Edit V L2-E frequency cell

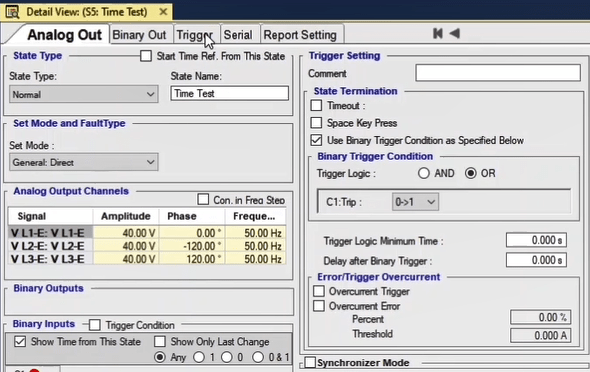(x=255, y=246)
